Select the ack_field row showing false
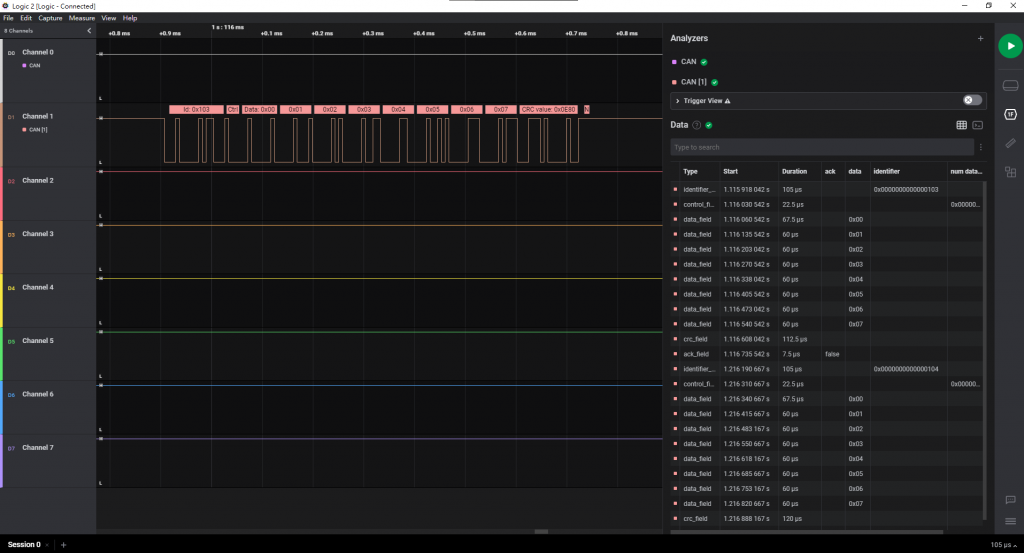Viewport: 1024px width, 553px height. (826, 354)
